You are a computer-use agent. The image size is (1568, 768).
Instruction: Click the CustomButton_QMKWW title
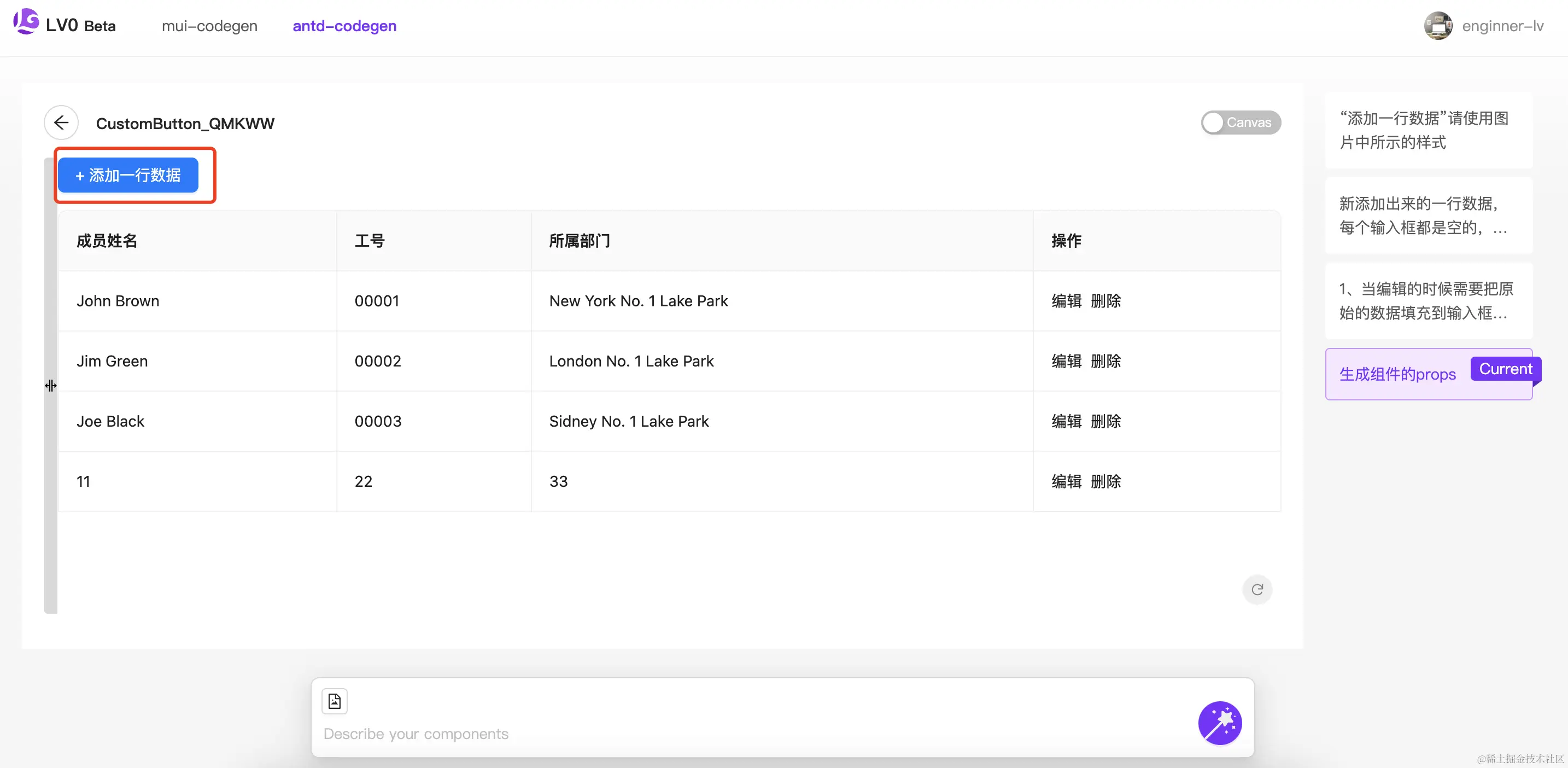[x=185, y=124]
